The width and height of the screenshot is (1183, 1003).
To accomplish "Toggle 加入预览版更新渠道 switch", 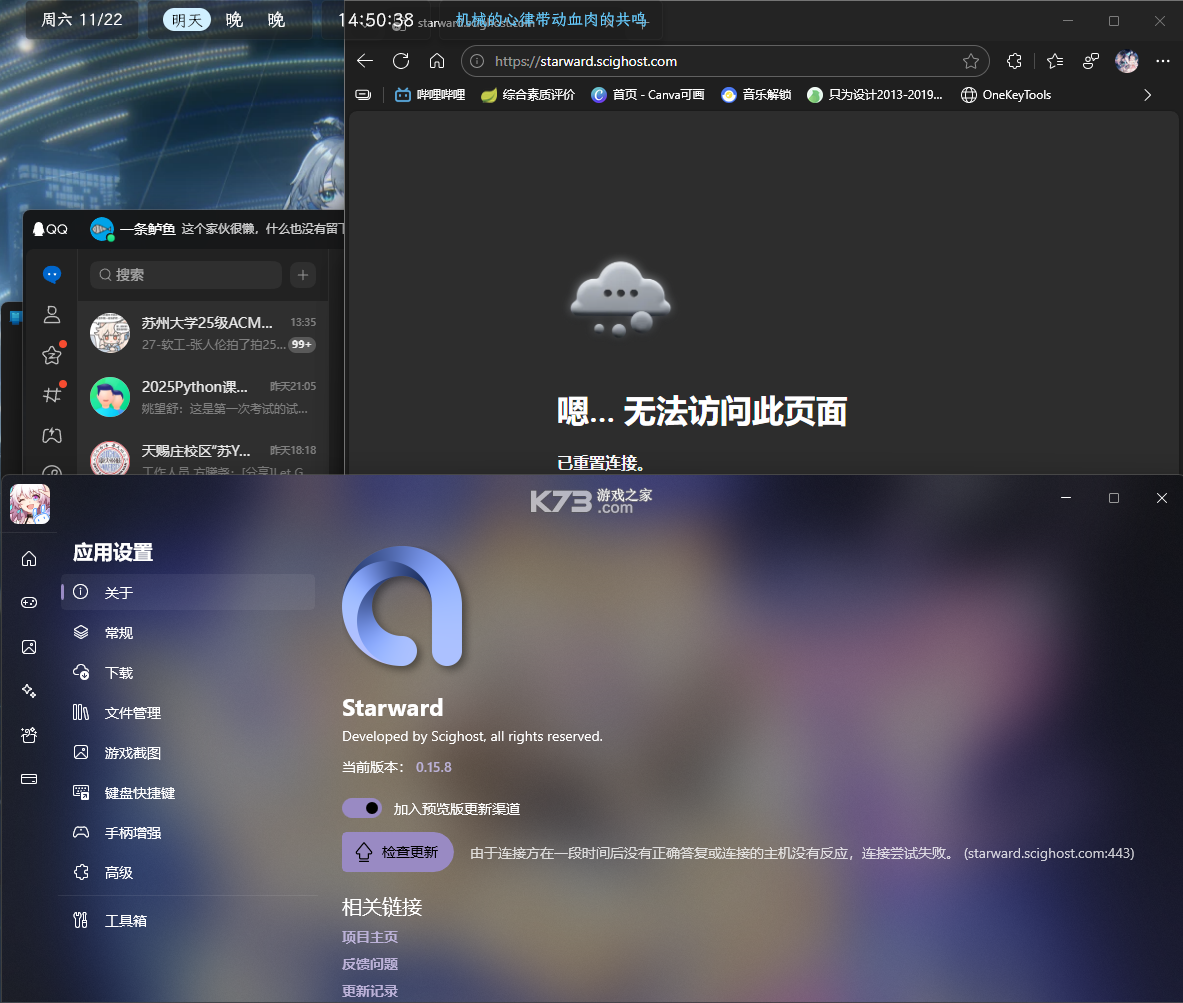I will tap(362, 808).
